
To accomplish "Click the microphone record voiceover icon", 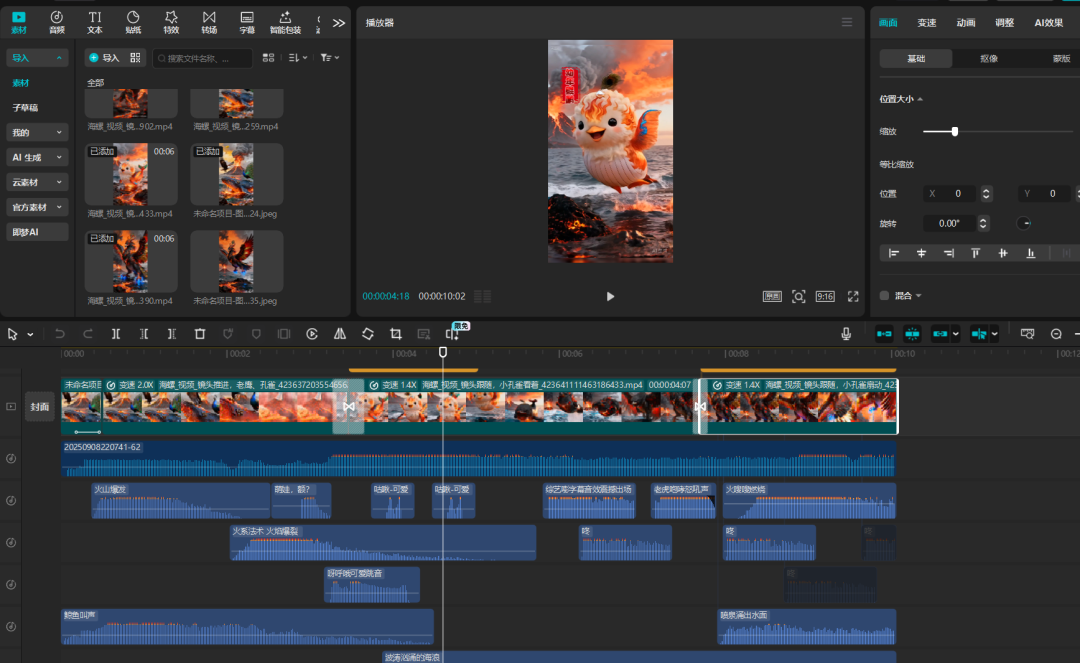I will [846, 334].
